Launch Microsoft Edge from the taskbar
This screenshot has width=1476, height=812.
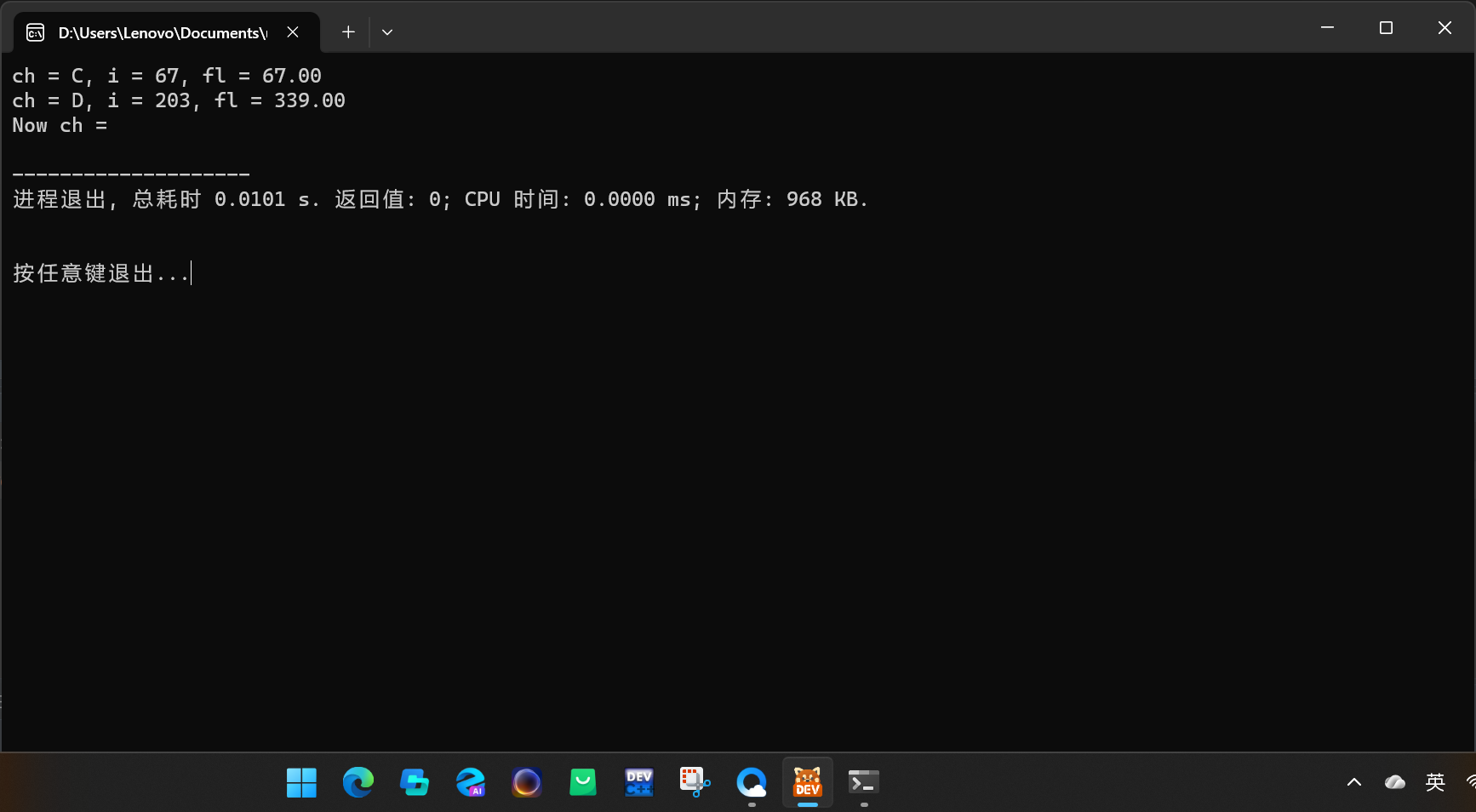(x=358, y=782)
